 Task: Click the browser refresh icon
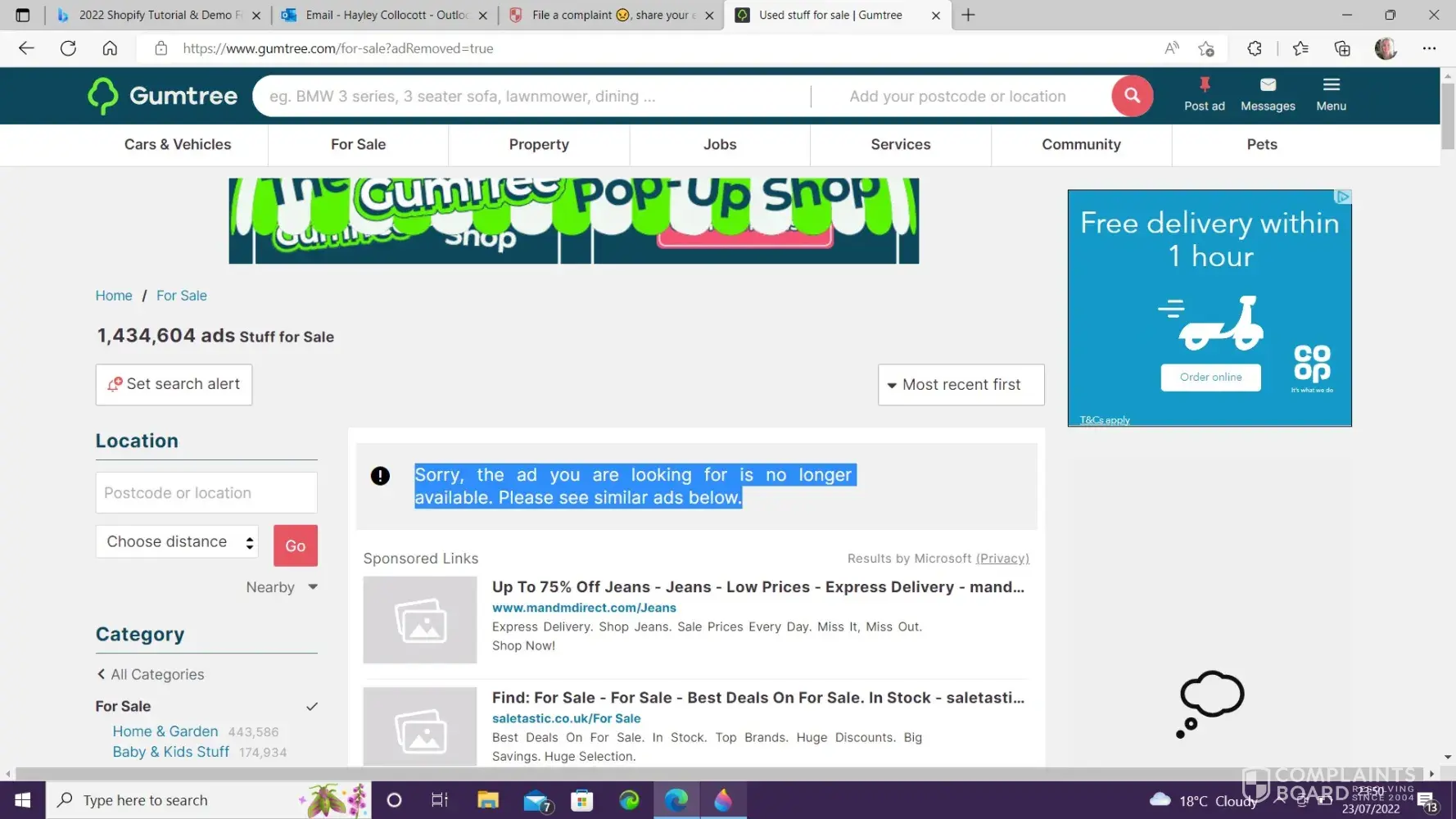pyautogui.click(x=68, y=48)
